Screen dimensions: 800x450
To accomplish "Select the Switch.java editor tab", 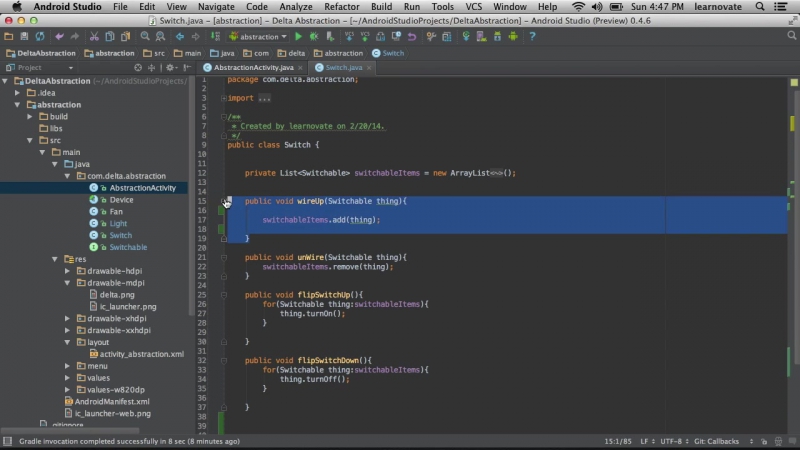I will (344, 67).
